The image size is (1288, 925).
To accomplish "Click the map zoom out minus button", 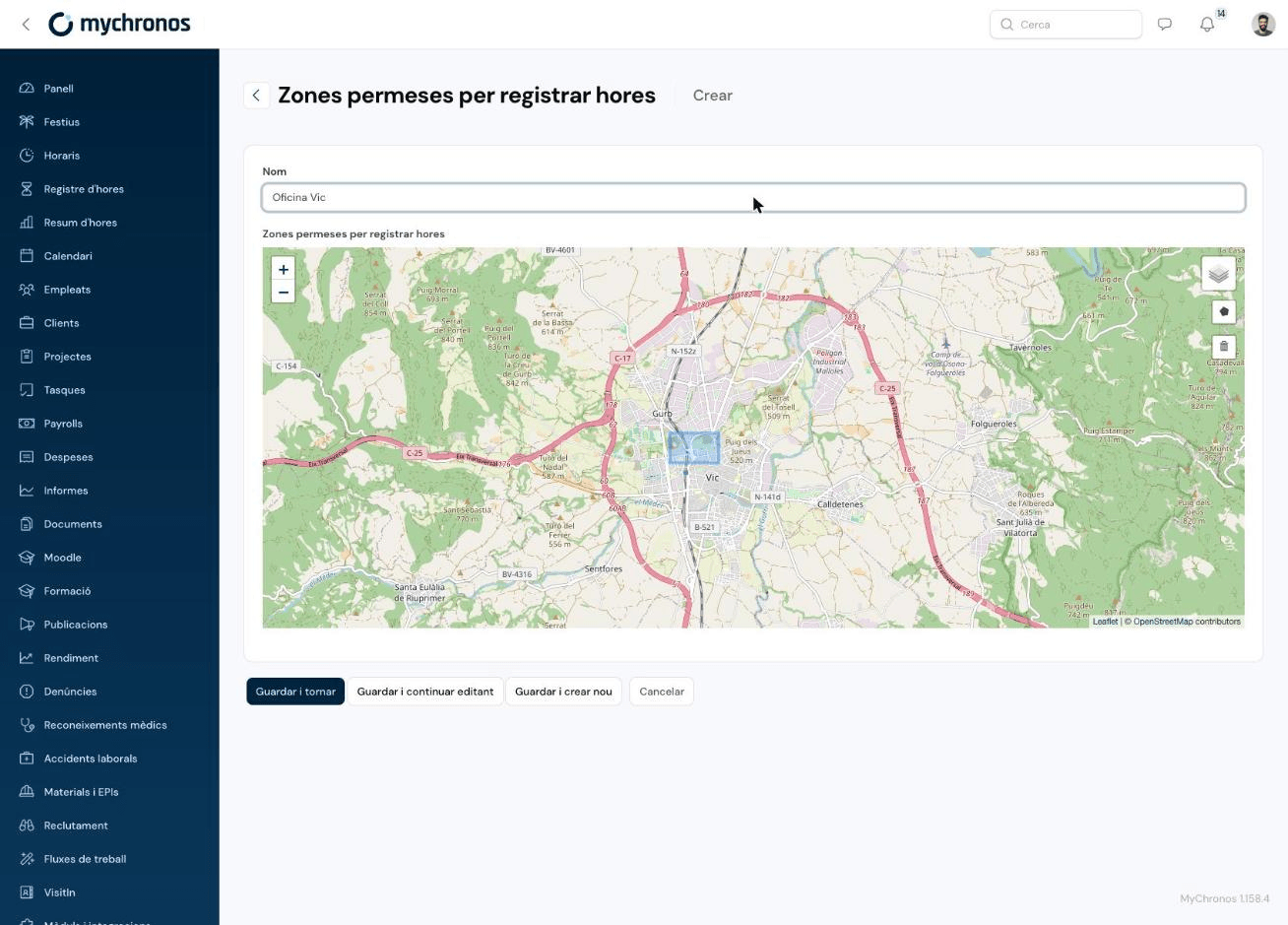I will coord(283,293).
